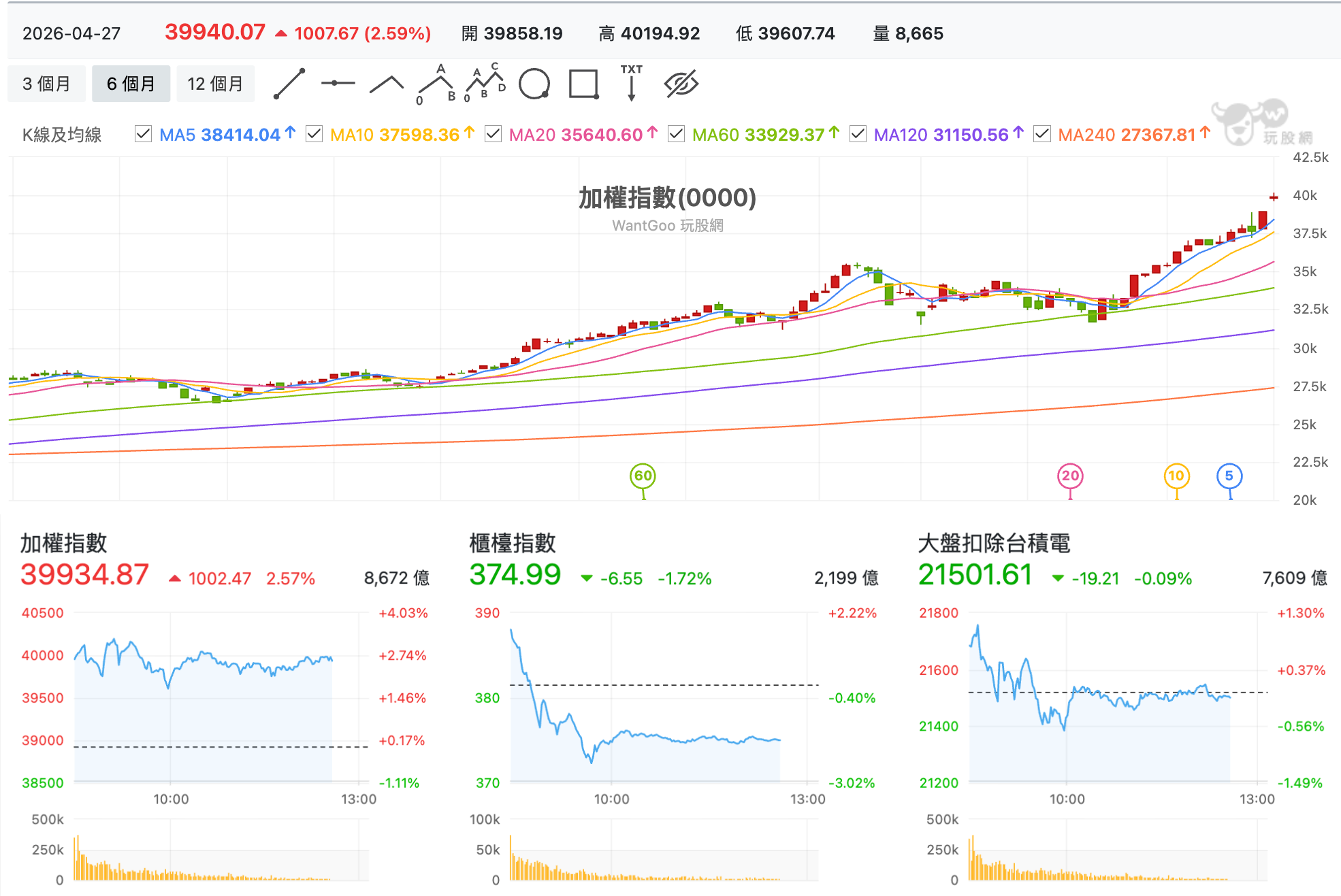Image resolution: width=1341 pixels, height=896 pixels.
Task: Click the 7,609 億 turnover figure
Action: (1295, 578)
